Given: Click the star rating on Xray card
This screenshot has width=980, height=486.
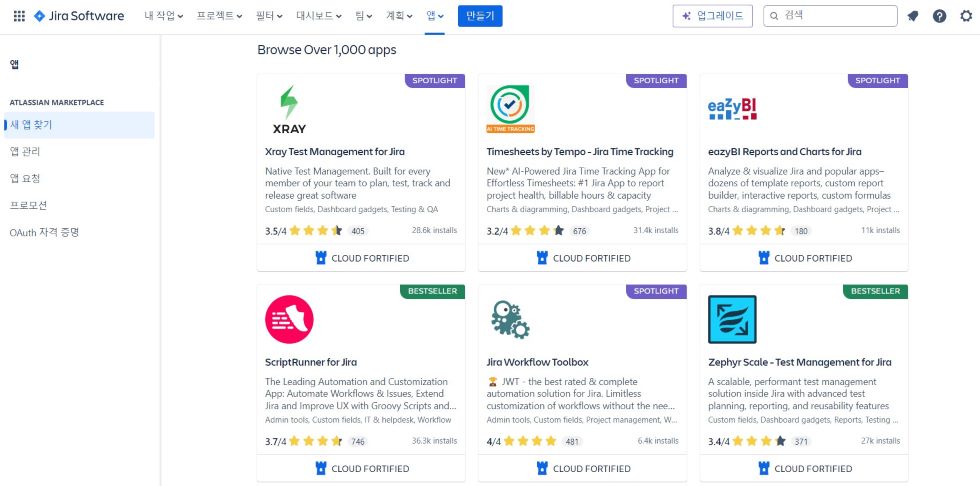Looking at the screenshot, I should click(x=315, y=231).
